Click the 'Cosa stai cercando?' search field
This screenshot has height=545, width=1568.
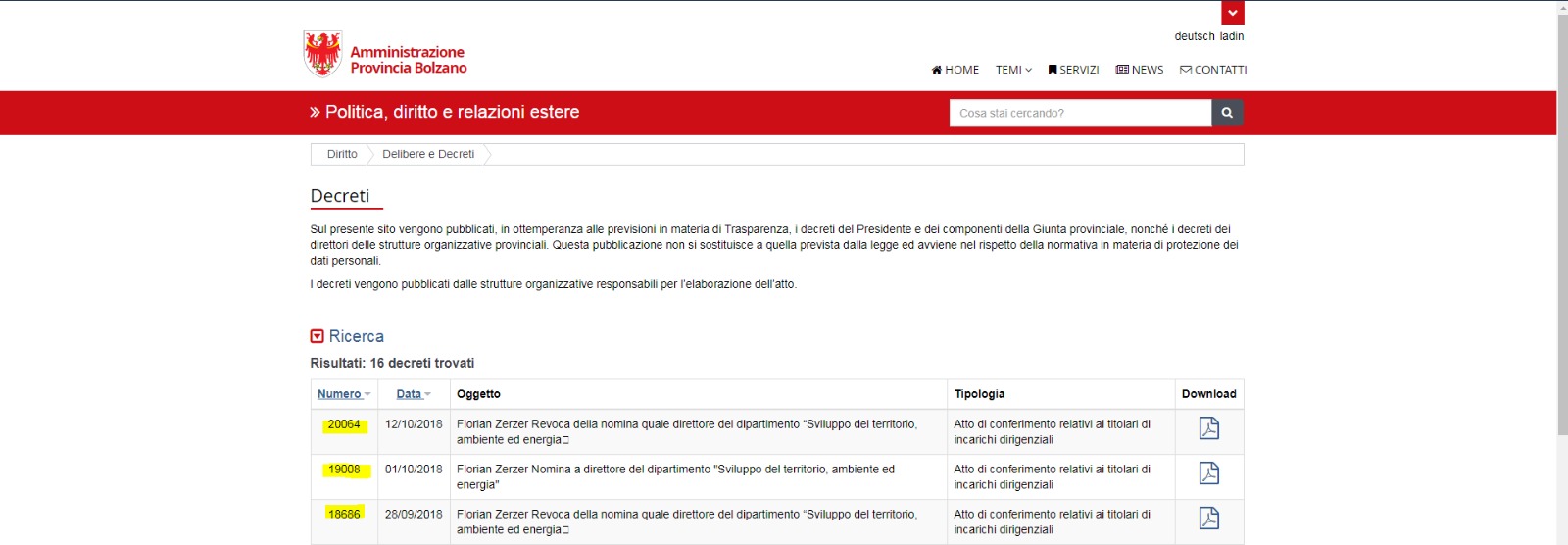(x=1080, y=113)
